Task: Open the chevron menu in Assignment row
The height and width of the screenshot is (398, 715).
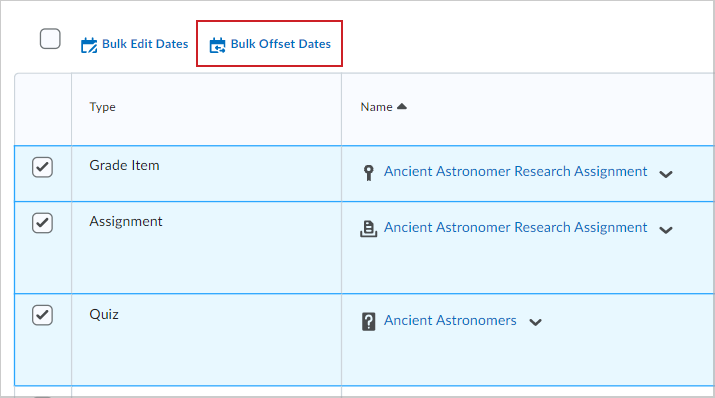Action: (x=666, y=230)
